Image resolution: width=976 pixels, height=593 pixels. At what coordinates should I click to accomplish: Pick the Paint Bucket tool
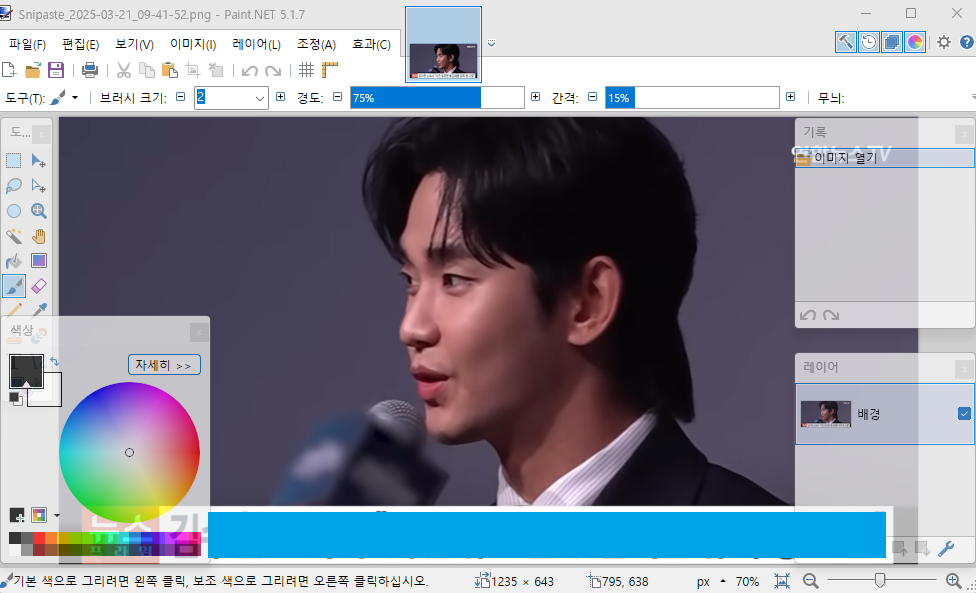pos(14,261)
